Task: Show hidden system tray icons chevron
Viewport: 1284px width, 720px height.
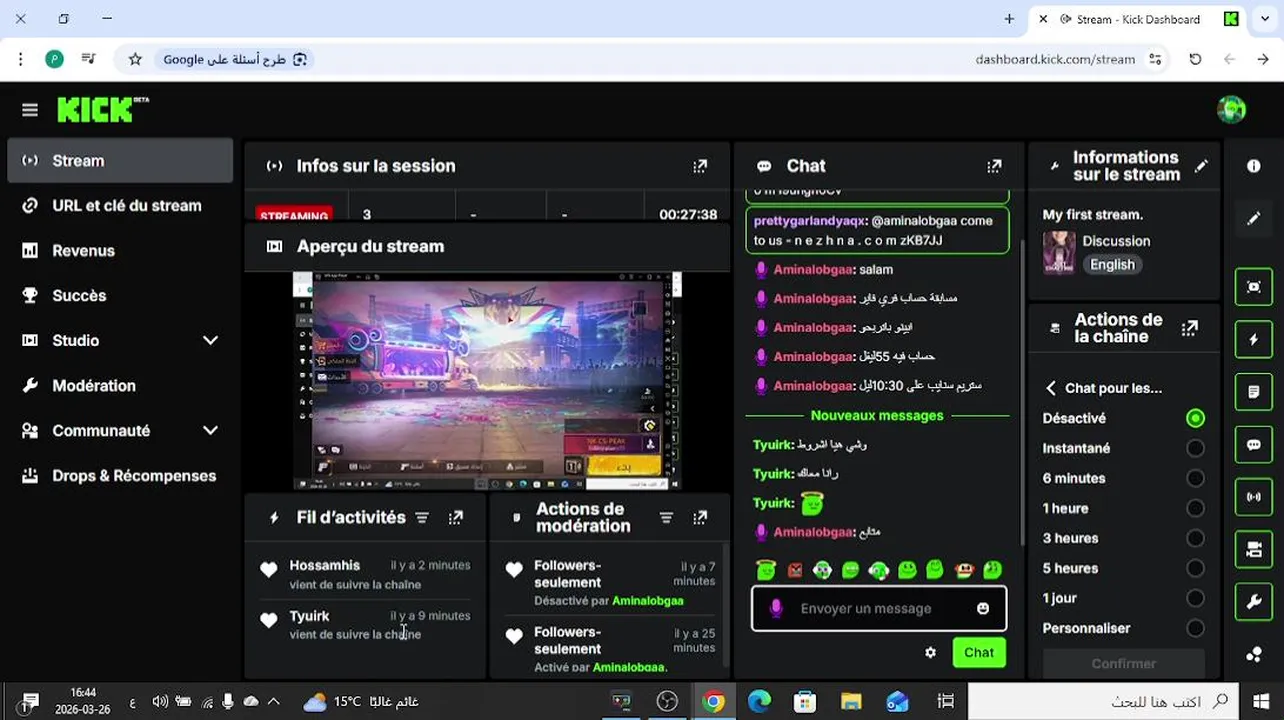Action: click(274, 701)
